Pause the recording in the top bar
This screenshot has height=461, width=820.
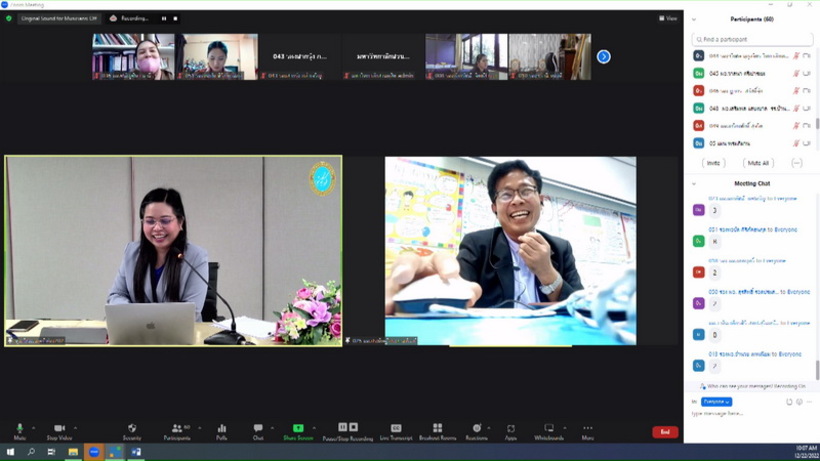click(x=164, y=18)
